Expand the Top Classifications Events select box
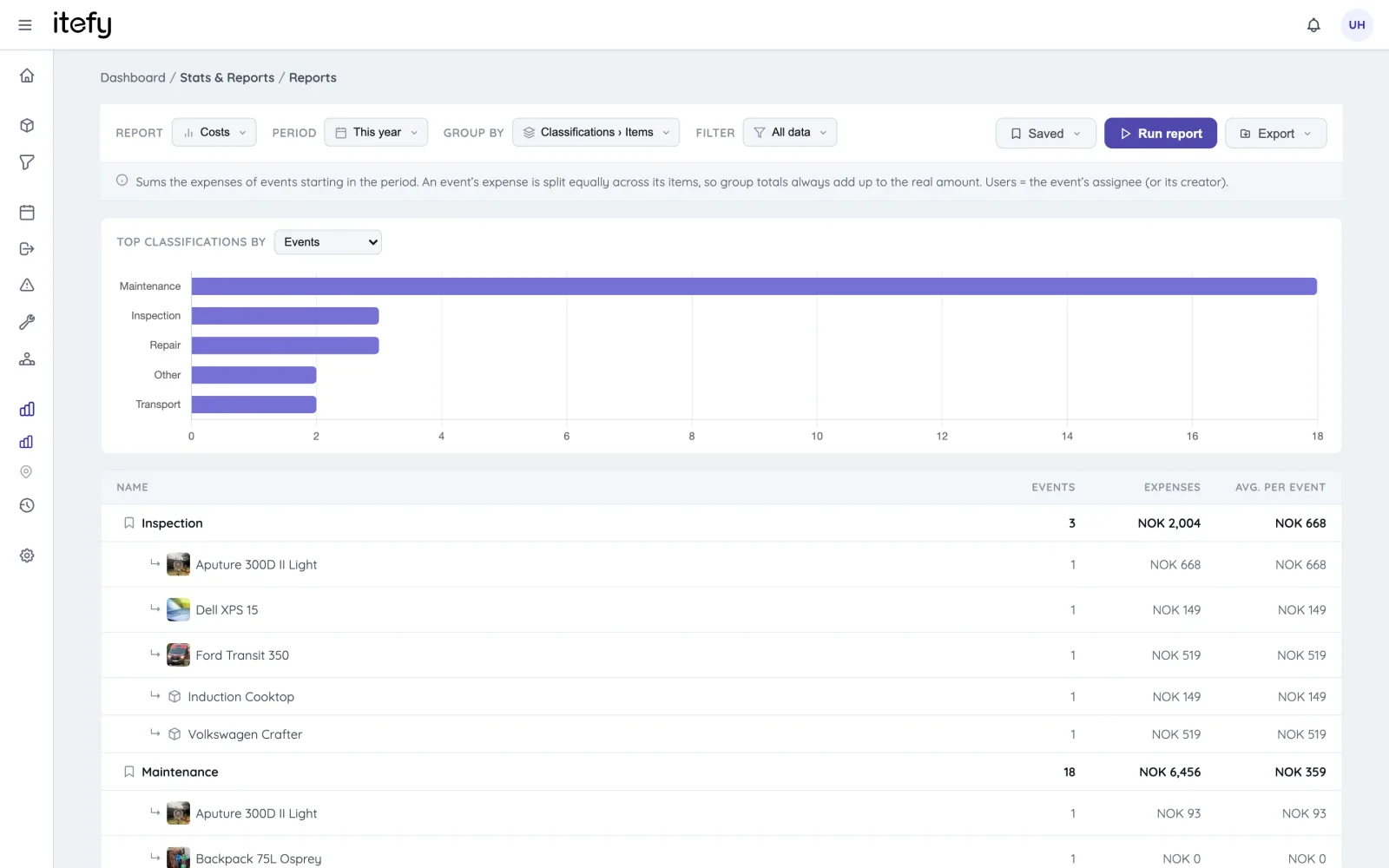This screenshot has height=868, width=1389. [328, 242]
